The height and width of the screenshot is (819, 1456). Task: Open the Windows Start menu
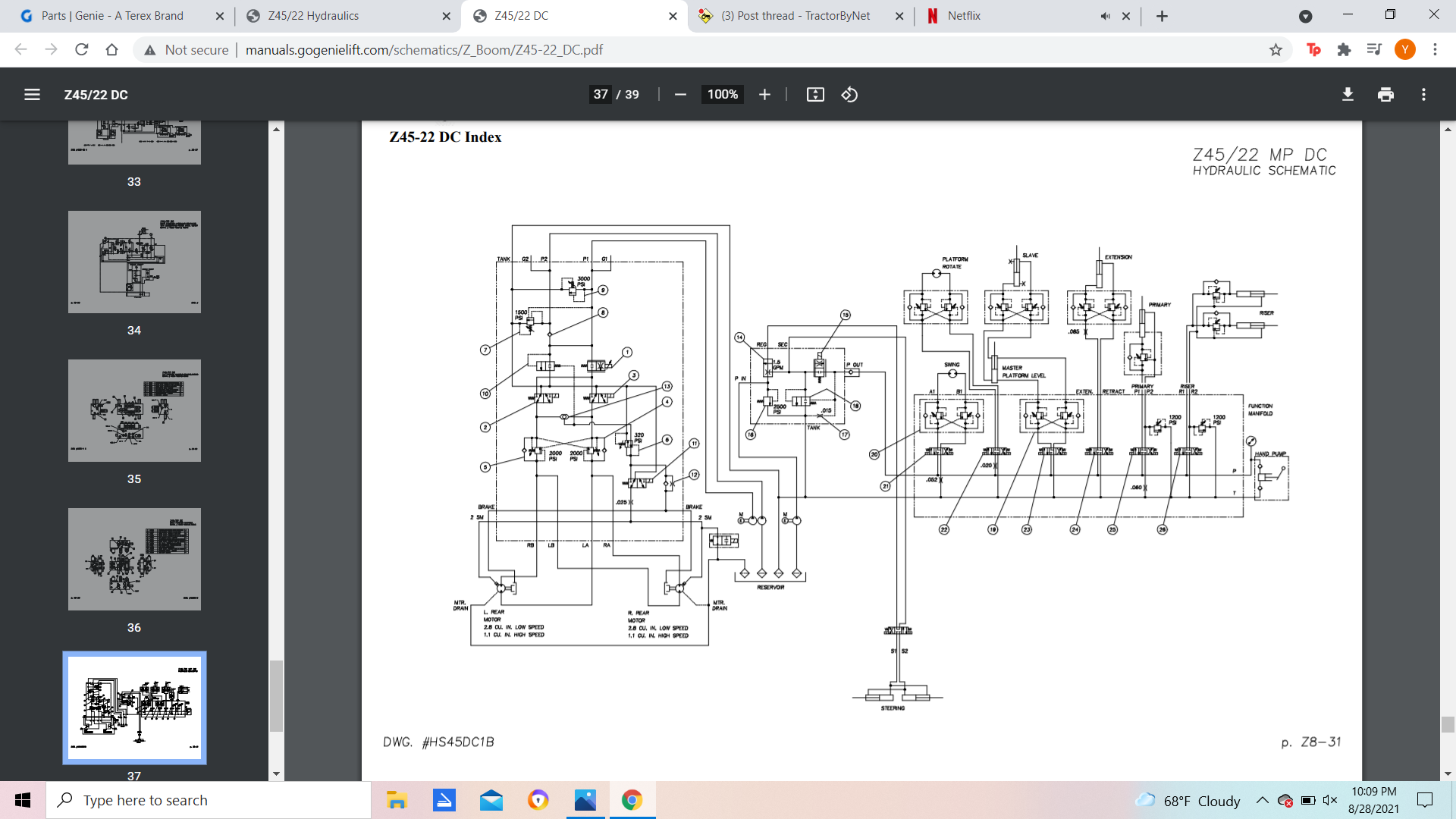click(23, 800)
